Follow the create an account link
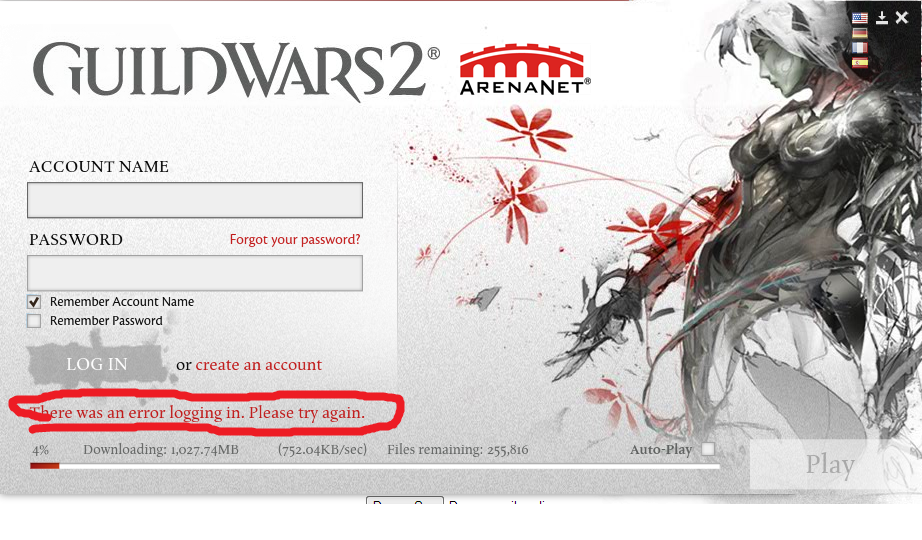This screenshot has height=540, width=922. [259, 365]
